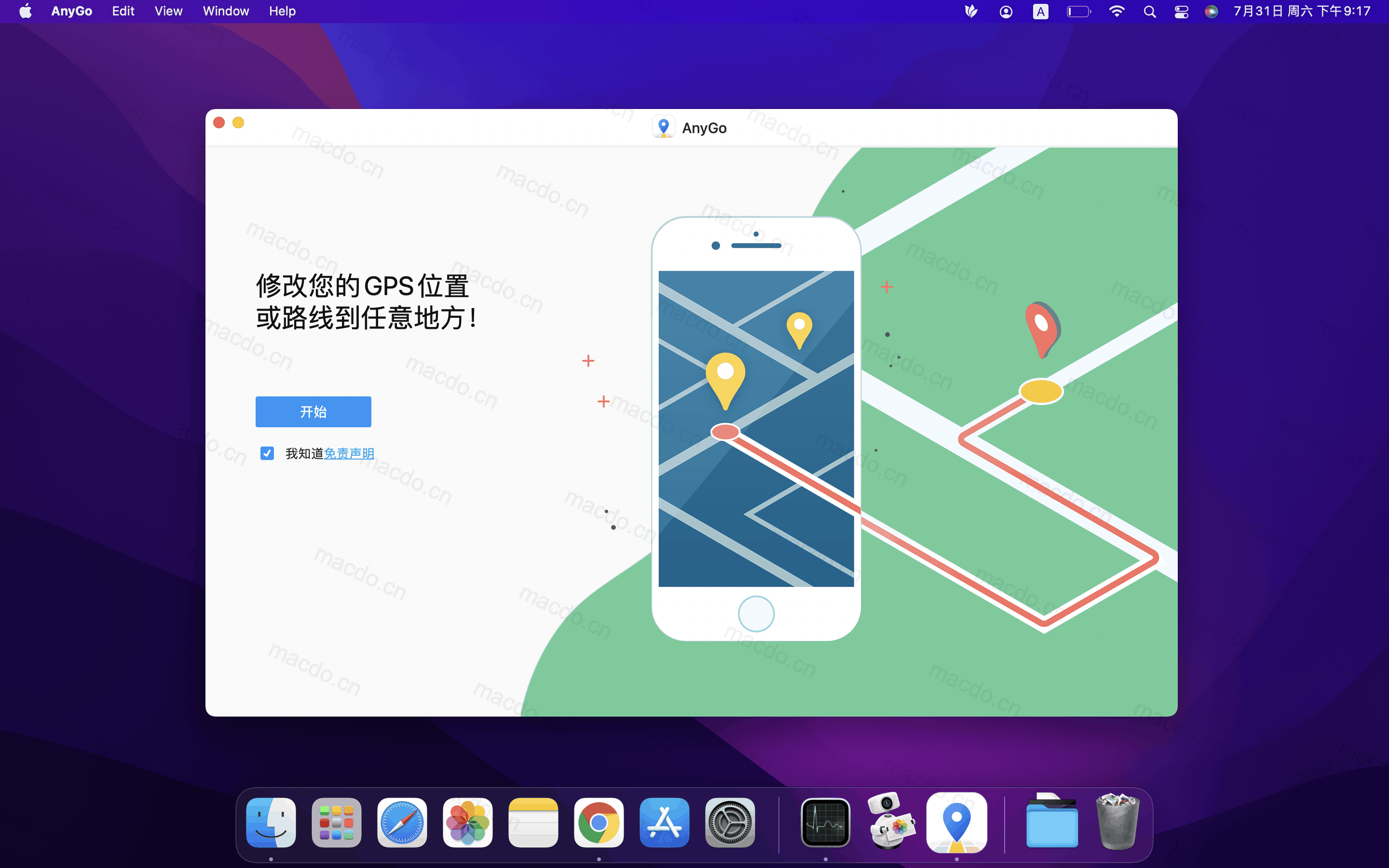Open the Apple menu

pos(25,11)
